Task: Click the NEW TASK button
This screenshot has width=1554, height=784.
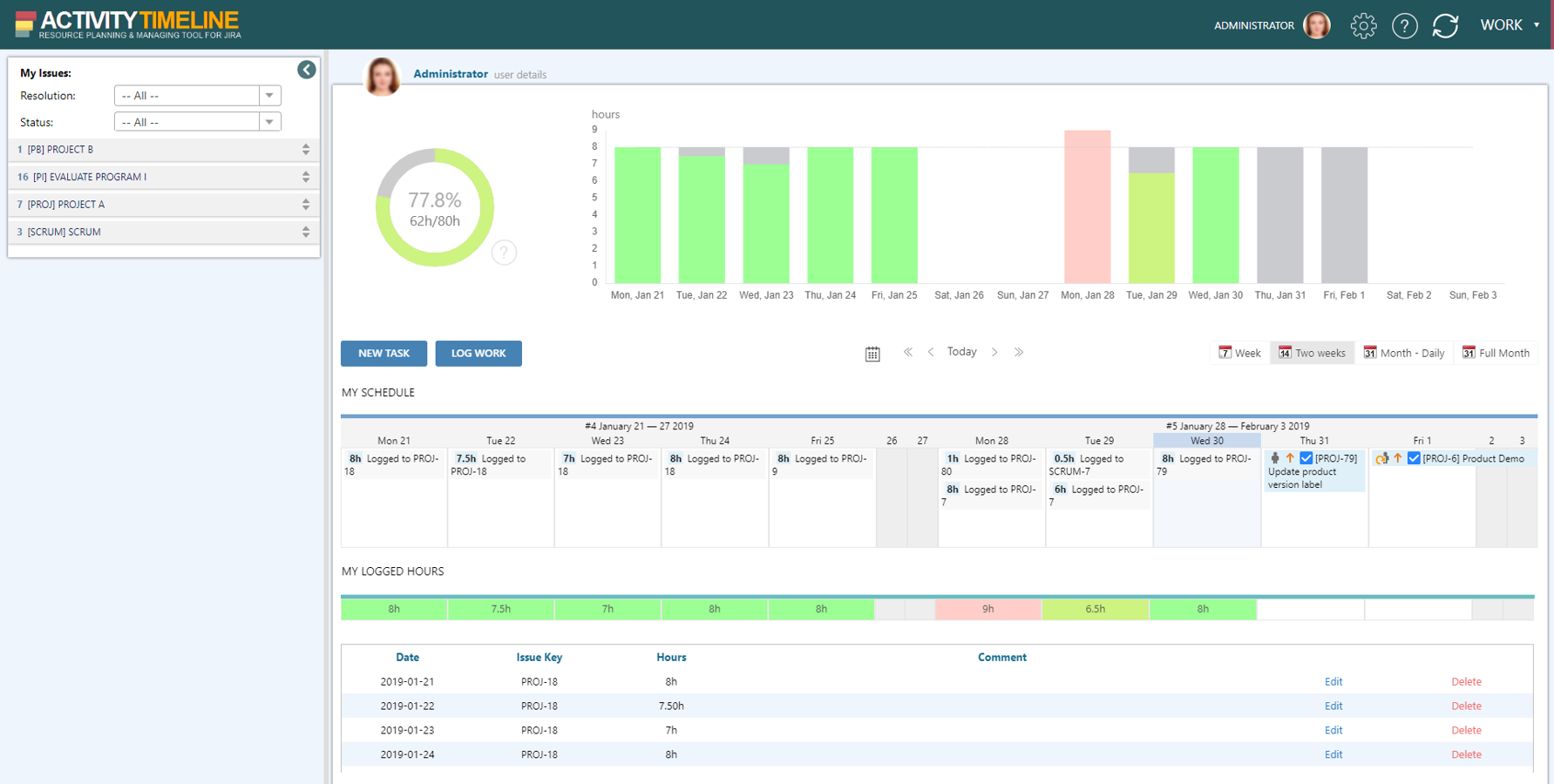Action: [383, 354]
